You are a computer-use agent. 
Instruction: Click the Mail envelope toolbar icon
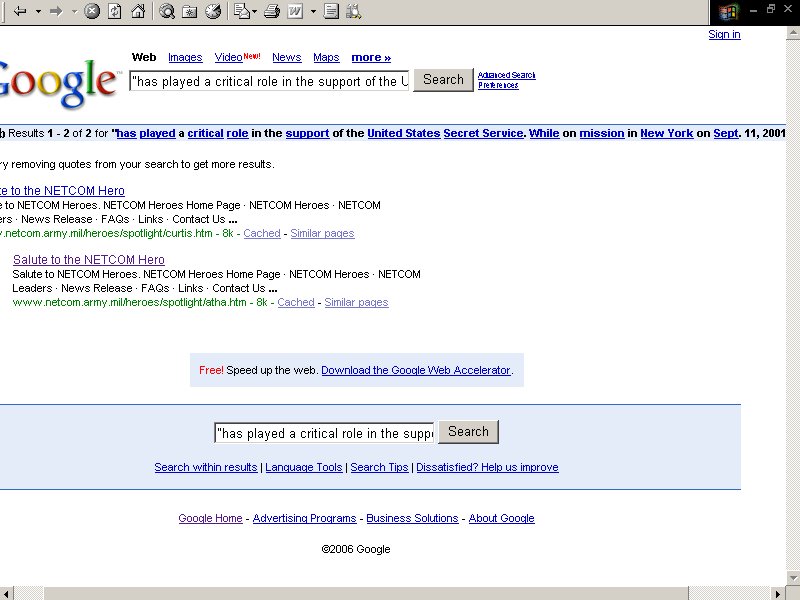pos(241,11)
